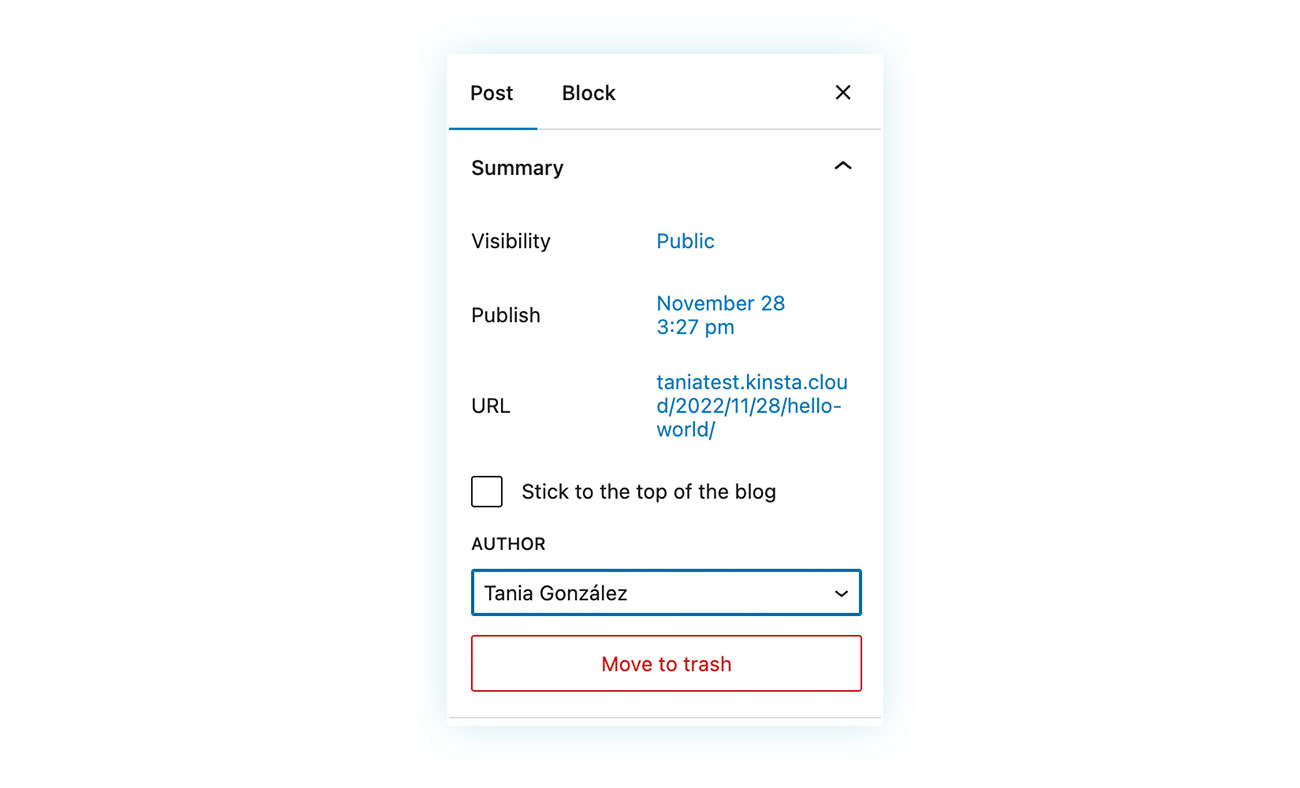Switch to the Block tab
The height and width of the screenshot is (788, 1300).
coord(589,93)
